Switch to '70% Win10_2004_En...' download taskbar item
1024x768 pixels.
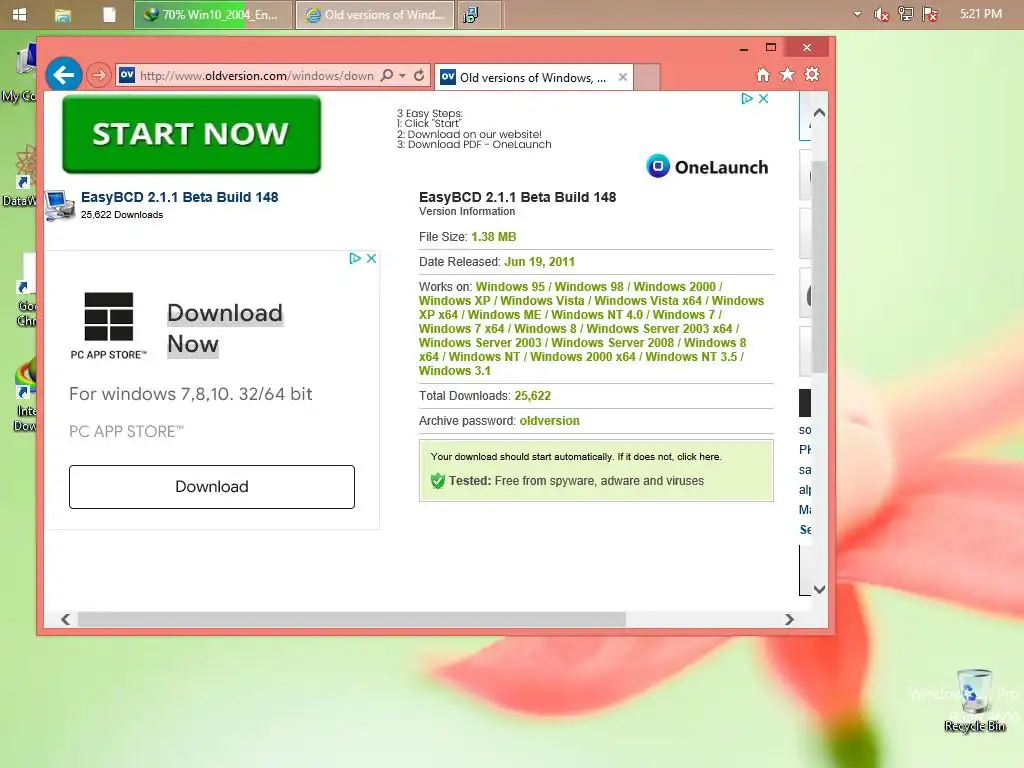click(213, 14)
